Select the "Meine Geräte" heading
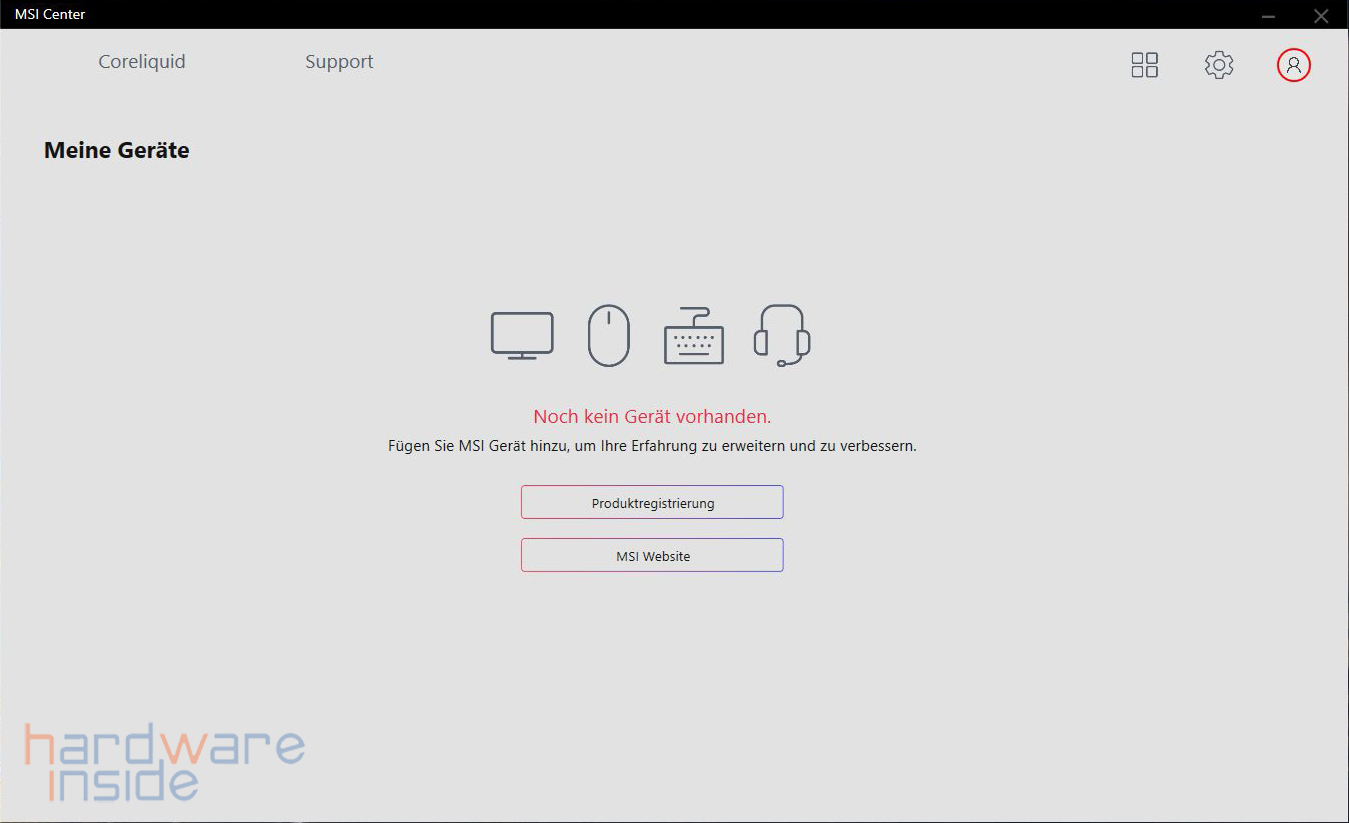Viewport: 1349px width, 823px height. click(x=117, y=151)
